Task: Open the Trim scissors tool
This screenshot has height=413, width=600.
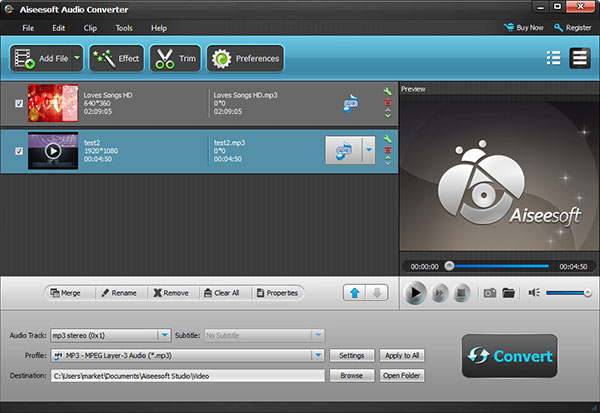Action: pos(175,58)
